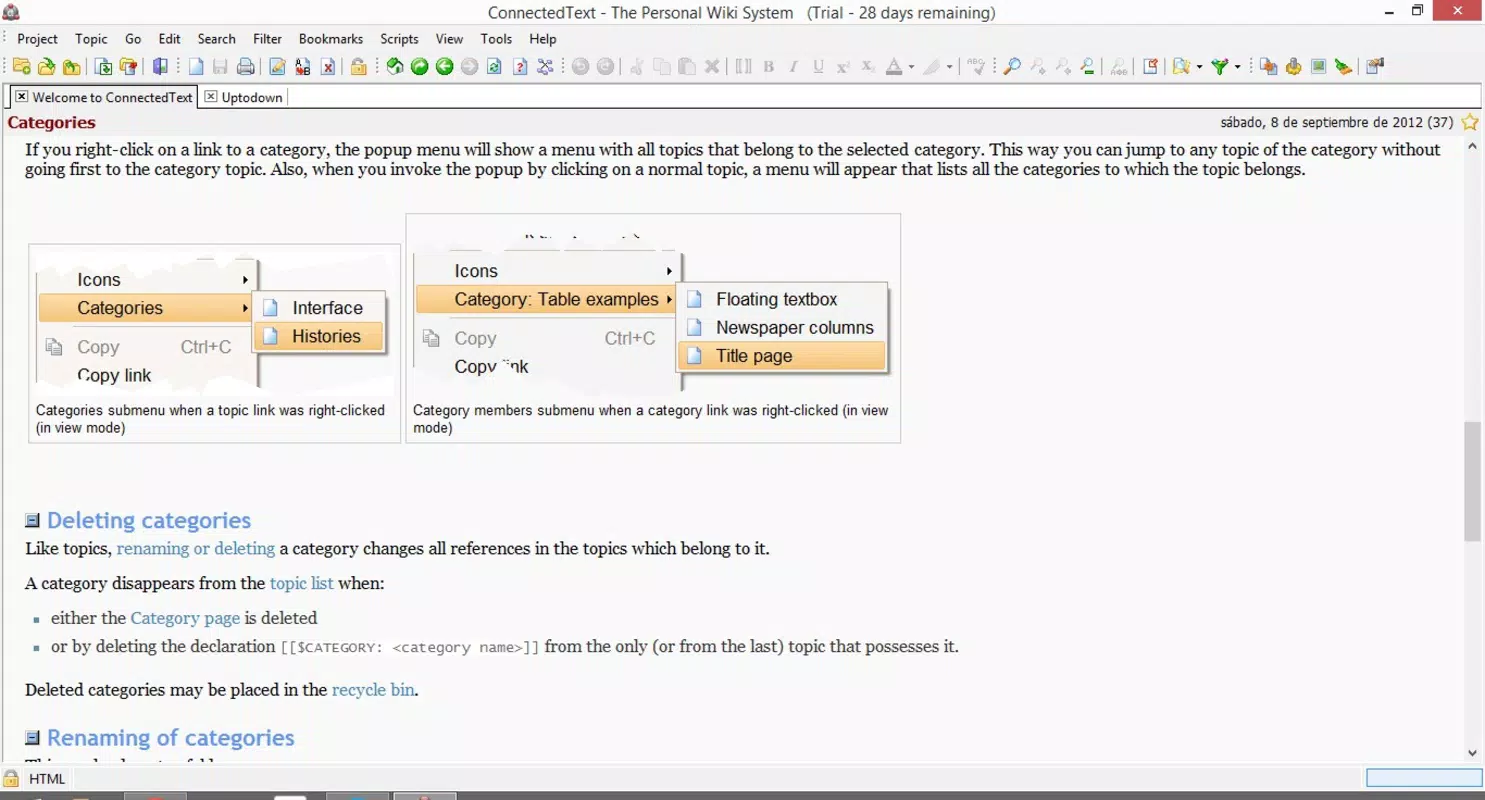
Task: Close the Welcome to ConnectedText tab
Action: click(21, 97)
